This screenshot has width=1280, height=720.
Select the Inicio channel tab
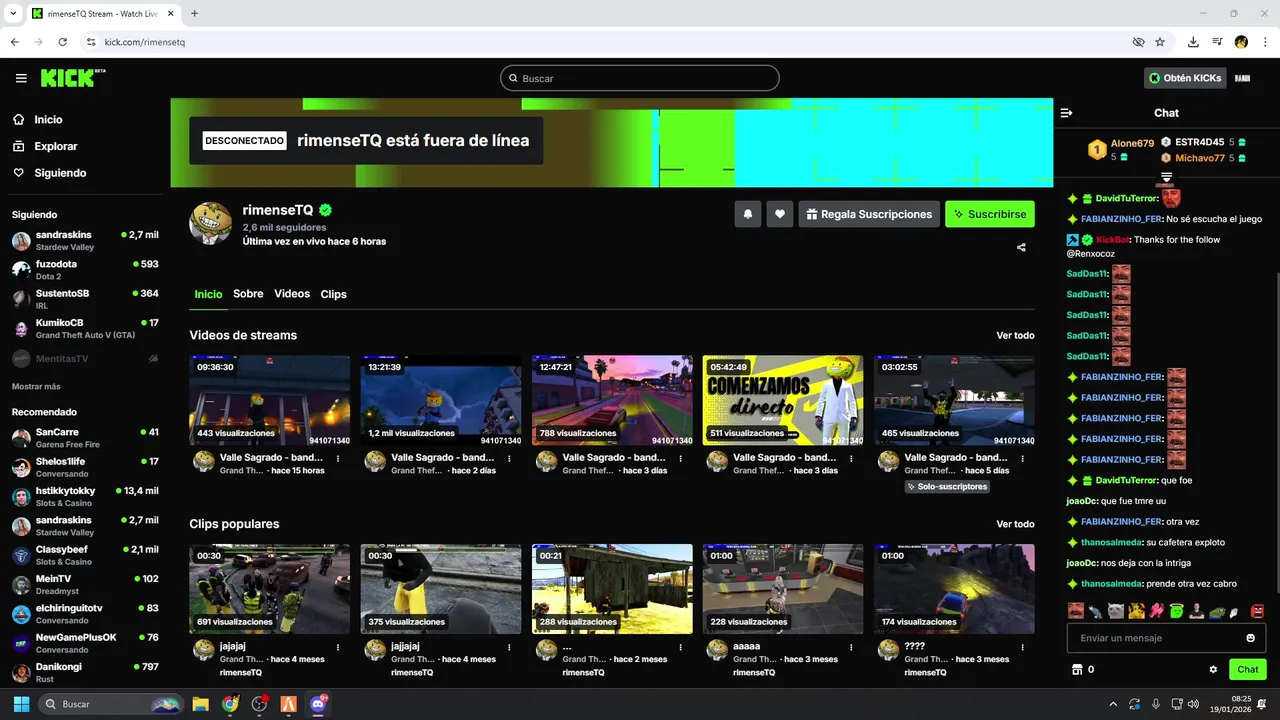click(208, 294)
